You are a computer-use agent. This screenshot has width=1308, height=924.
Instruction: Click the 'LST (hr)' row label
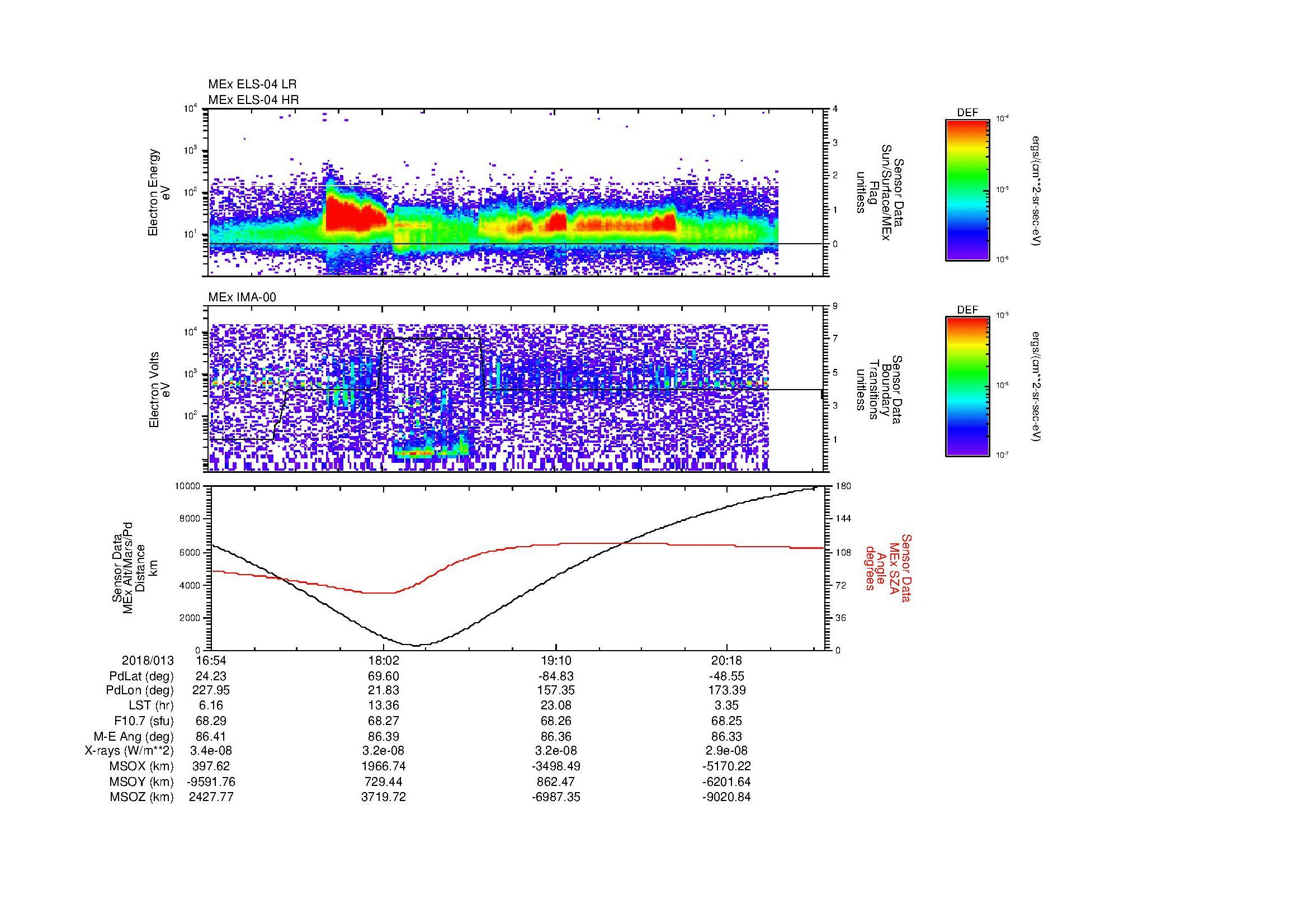[x=151, y=706]
